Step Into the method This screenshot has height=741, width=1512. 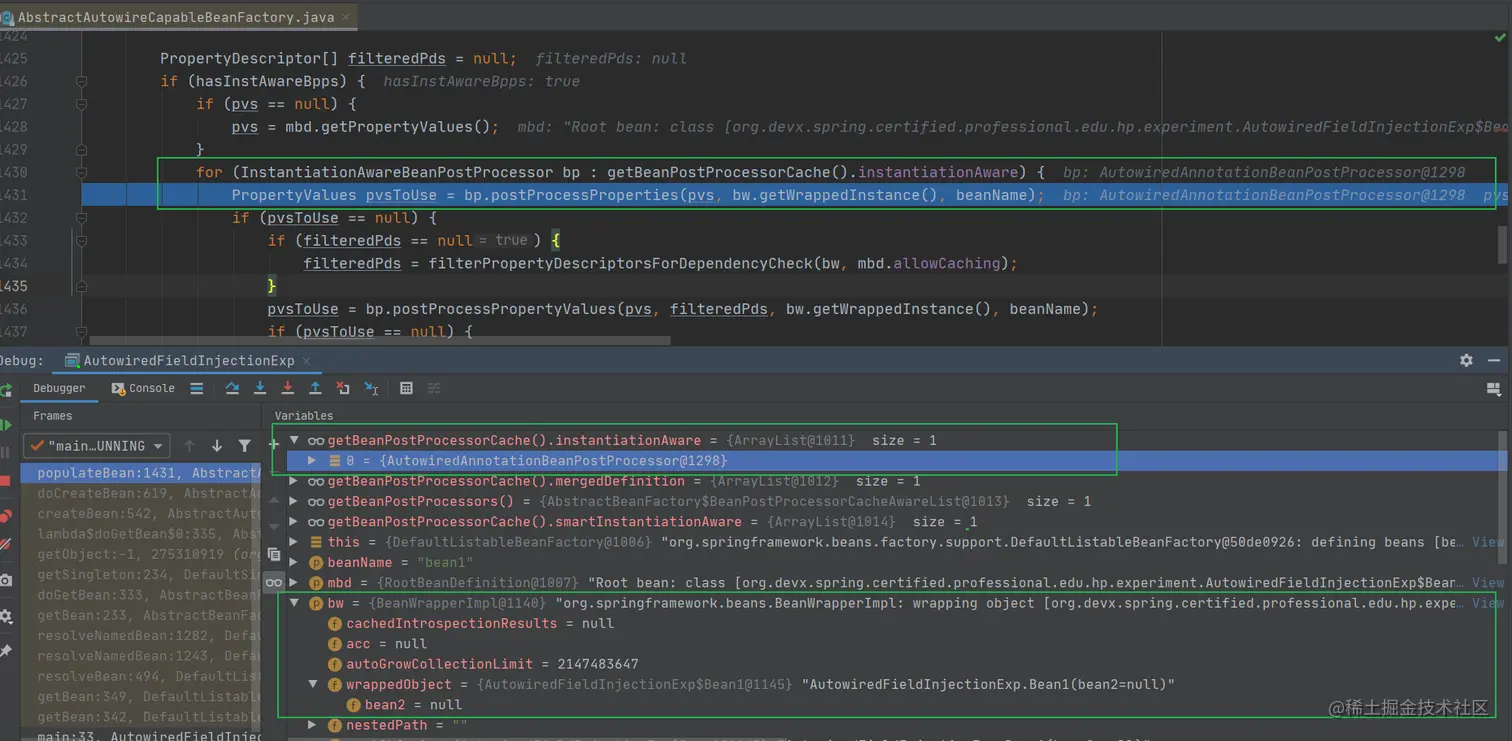click(260, 388)
